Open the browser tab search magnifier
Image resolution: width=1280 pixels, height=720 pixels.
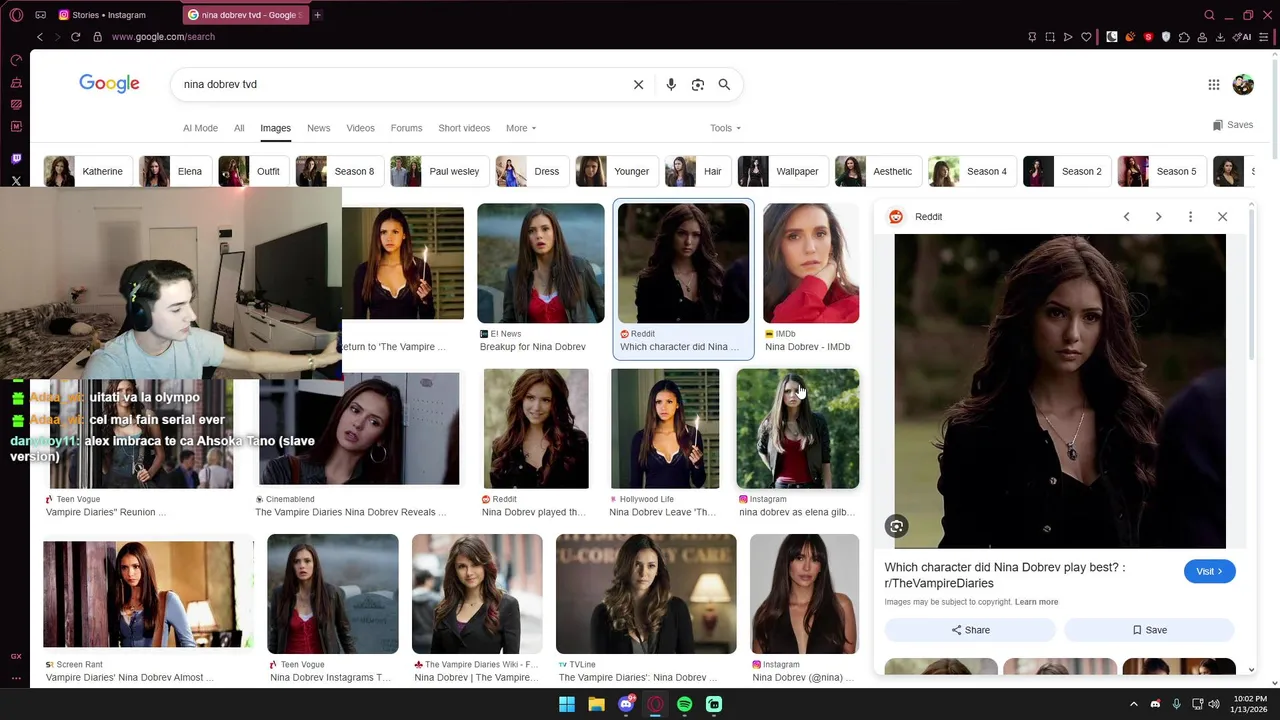click(1209, 15)
